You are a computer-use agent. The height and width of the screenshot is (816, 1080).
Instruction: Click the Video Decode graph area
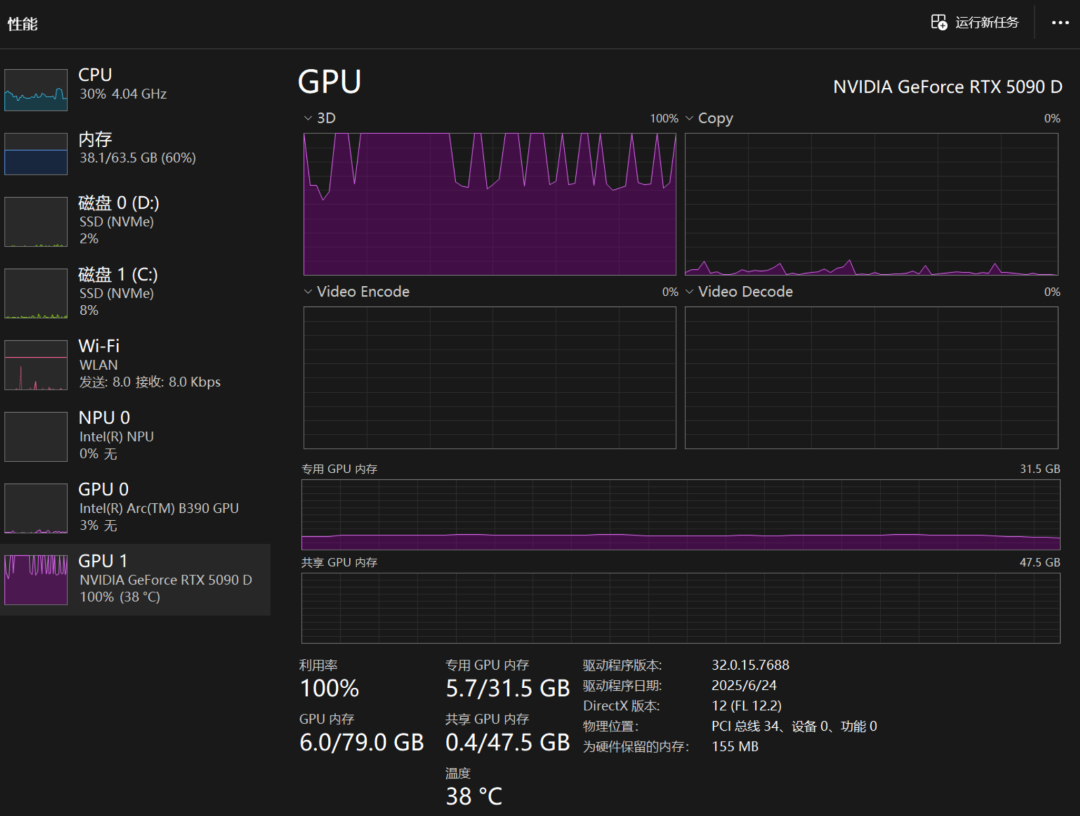(x=871, y=377)
